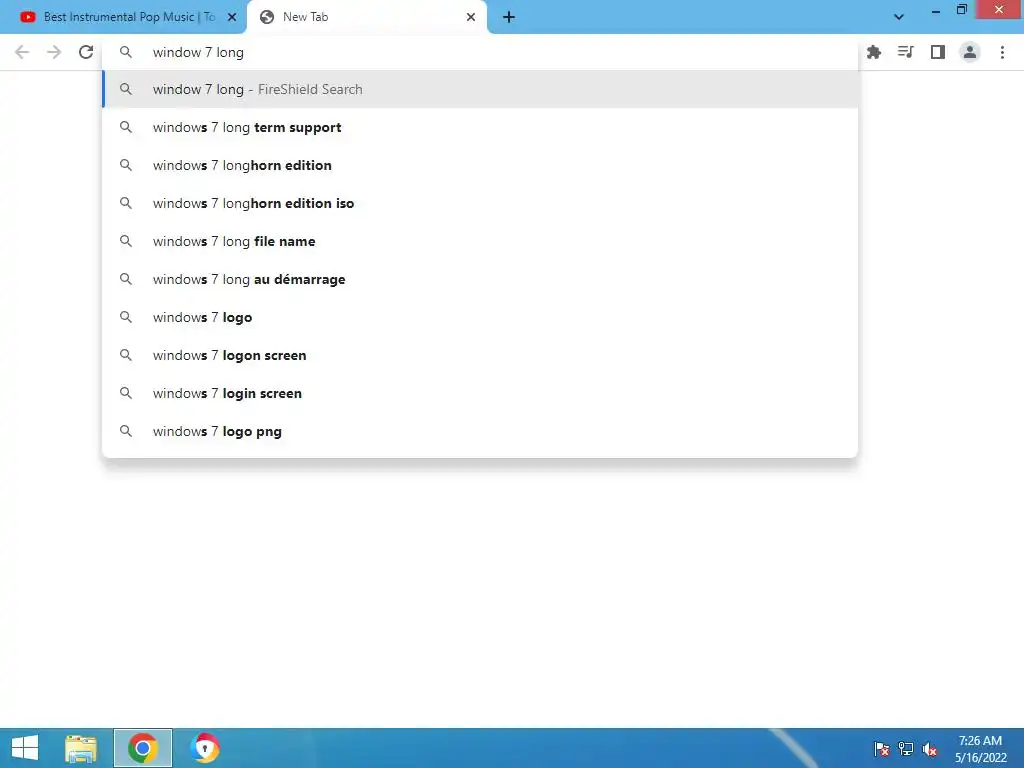Image resolution: width=1024 pixels, height=768 pixels.
Task: Restore down the browser window
Action: [x=961, y=10]
